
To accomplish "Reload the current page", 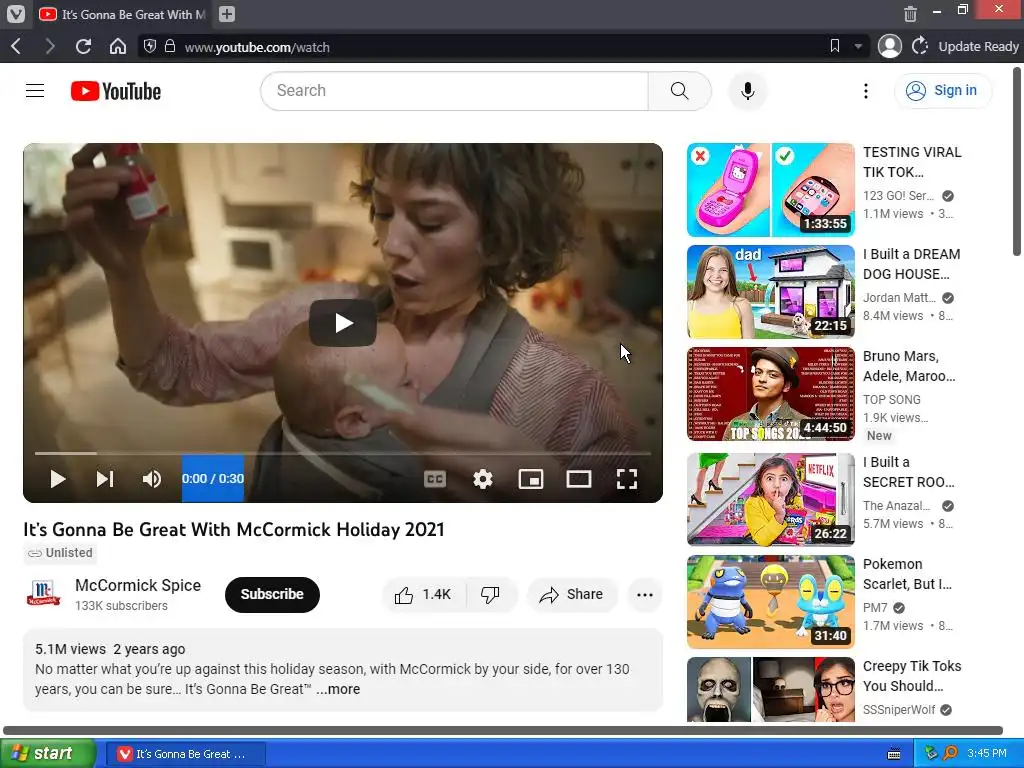I will 84,46.
